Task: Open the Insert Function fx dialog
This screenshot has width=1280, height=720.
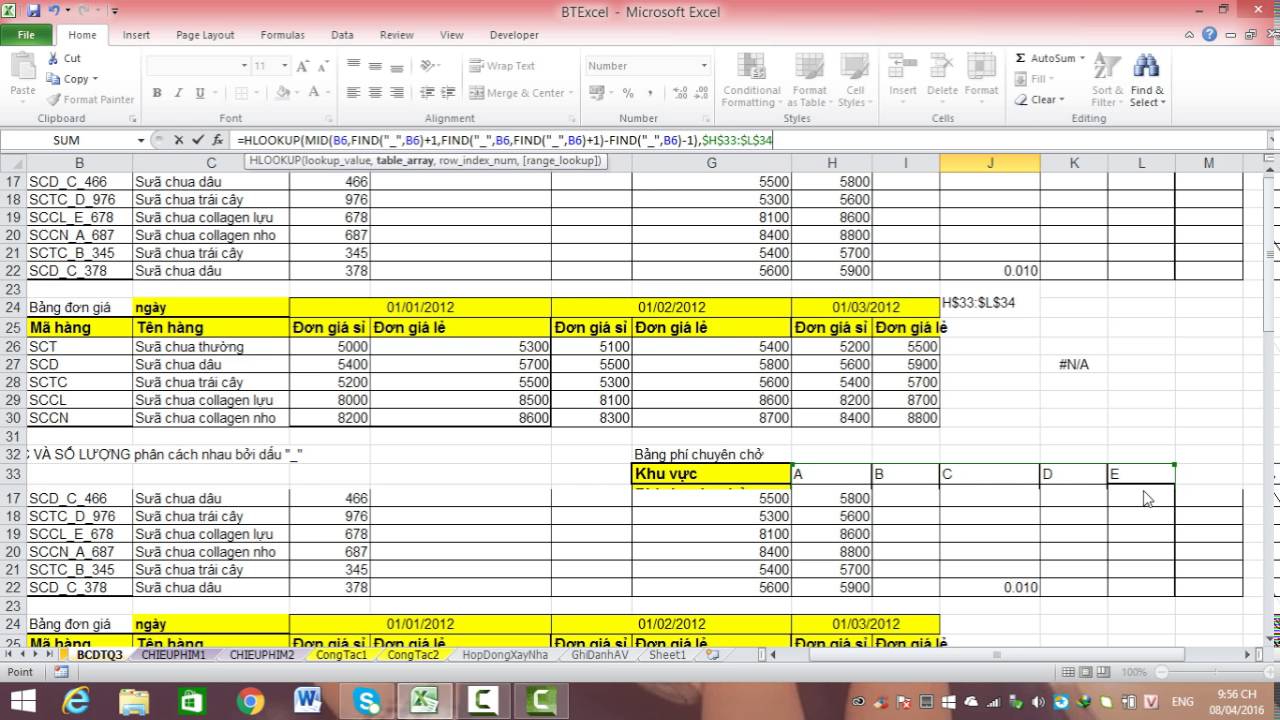Action: [x=217, y=140]
